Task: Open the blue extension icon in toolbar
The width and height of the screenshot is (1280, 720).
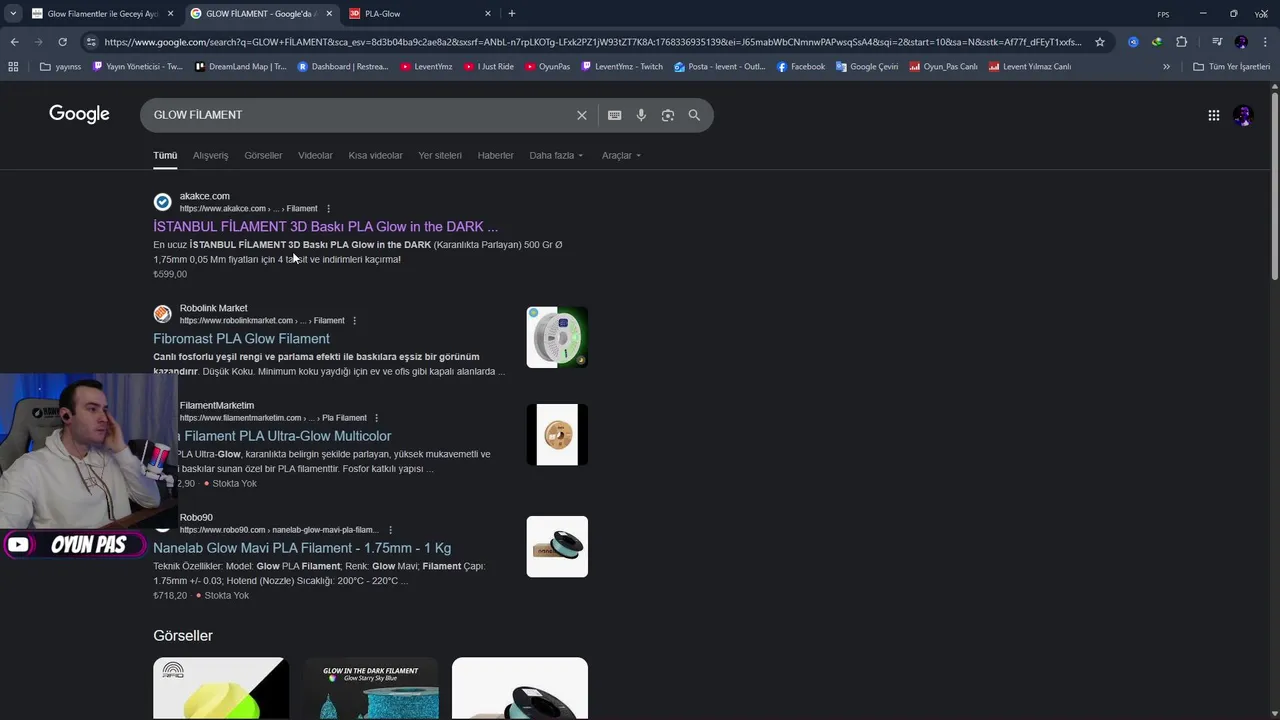Action: coord(1133,42)
